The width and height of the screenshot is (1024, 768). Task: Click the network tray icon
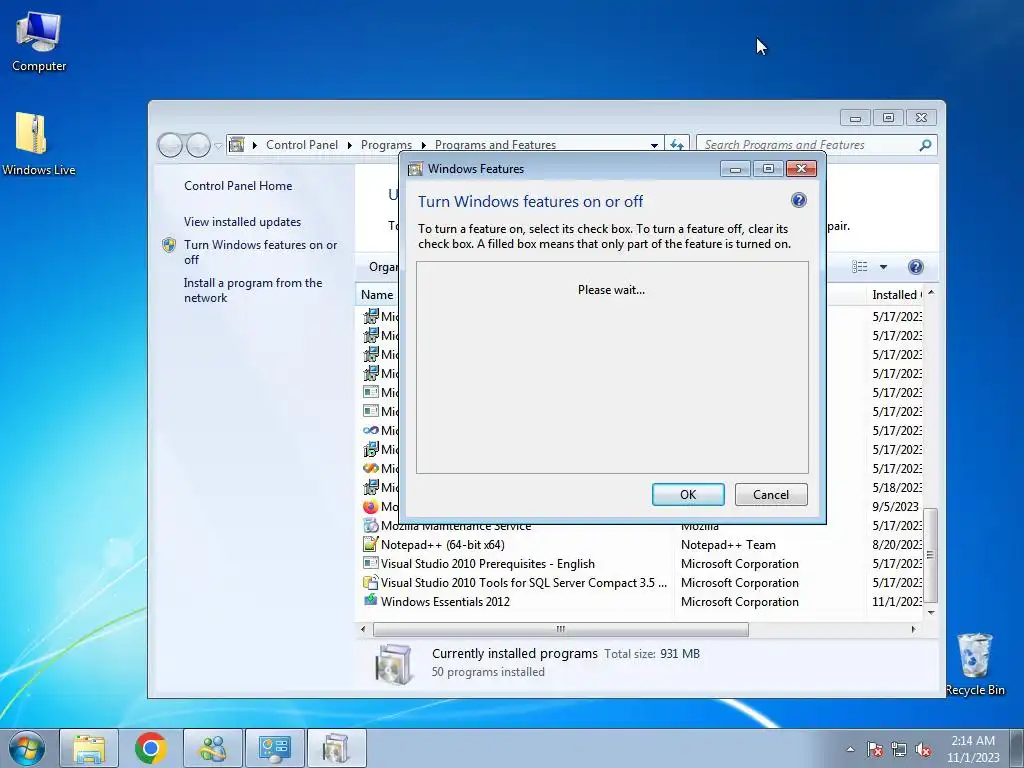tap(899, 749)
